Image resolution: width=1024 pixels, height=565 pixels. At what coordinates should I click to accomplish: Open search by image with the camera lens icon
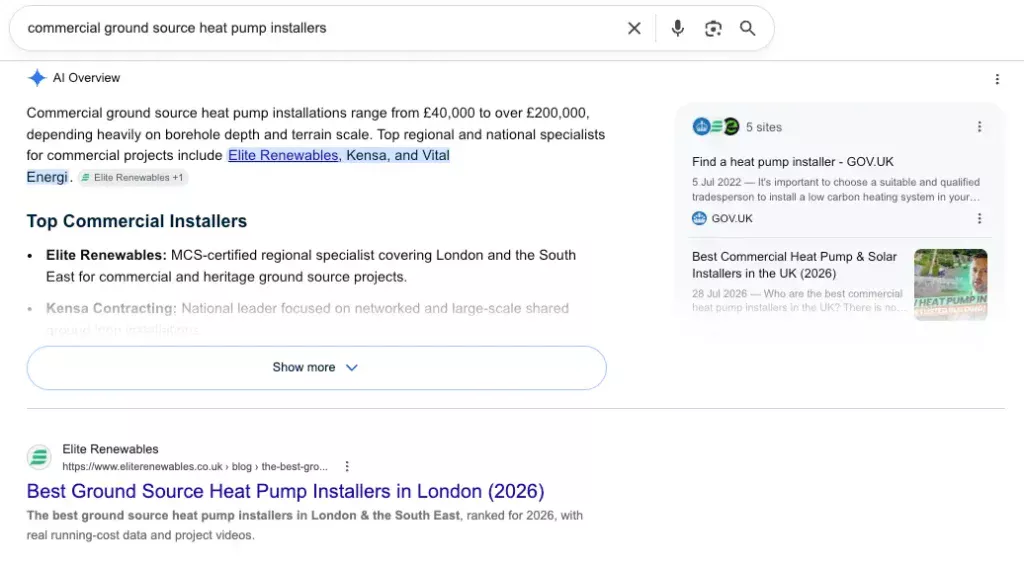pos(712,28)
